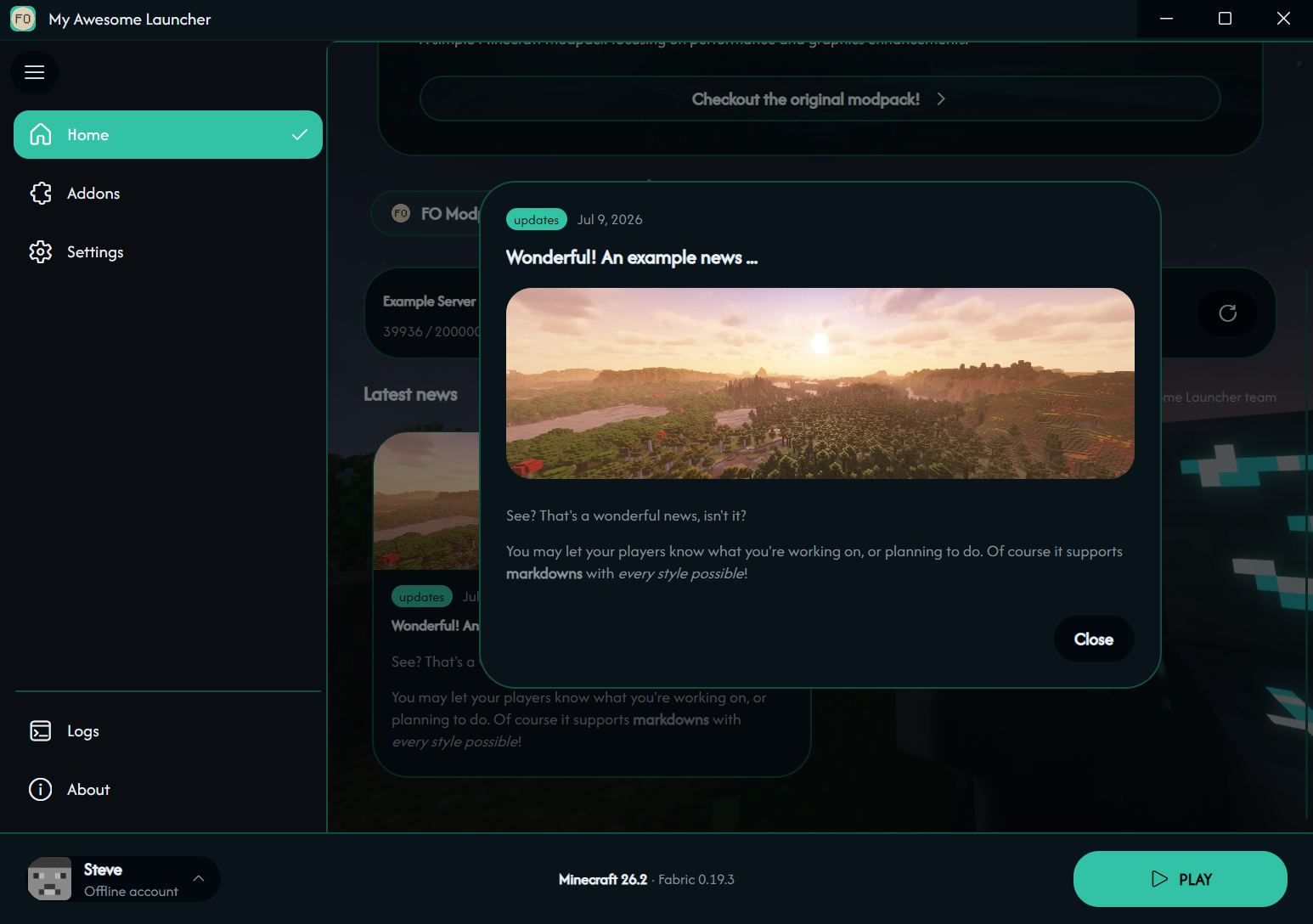1313x924 pixels.
Task: Open the Settings page
Action: click(168, 252)
